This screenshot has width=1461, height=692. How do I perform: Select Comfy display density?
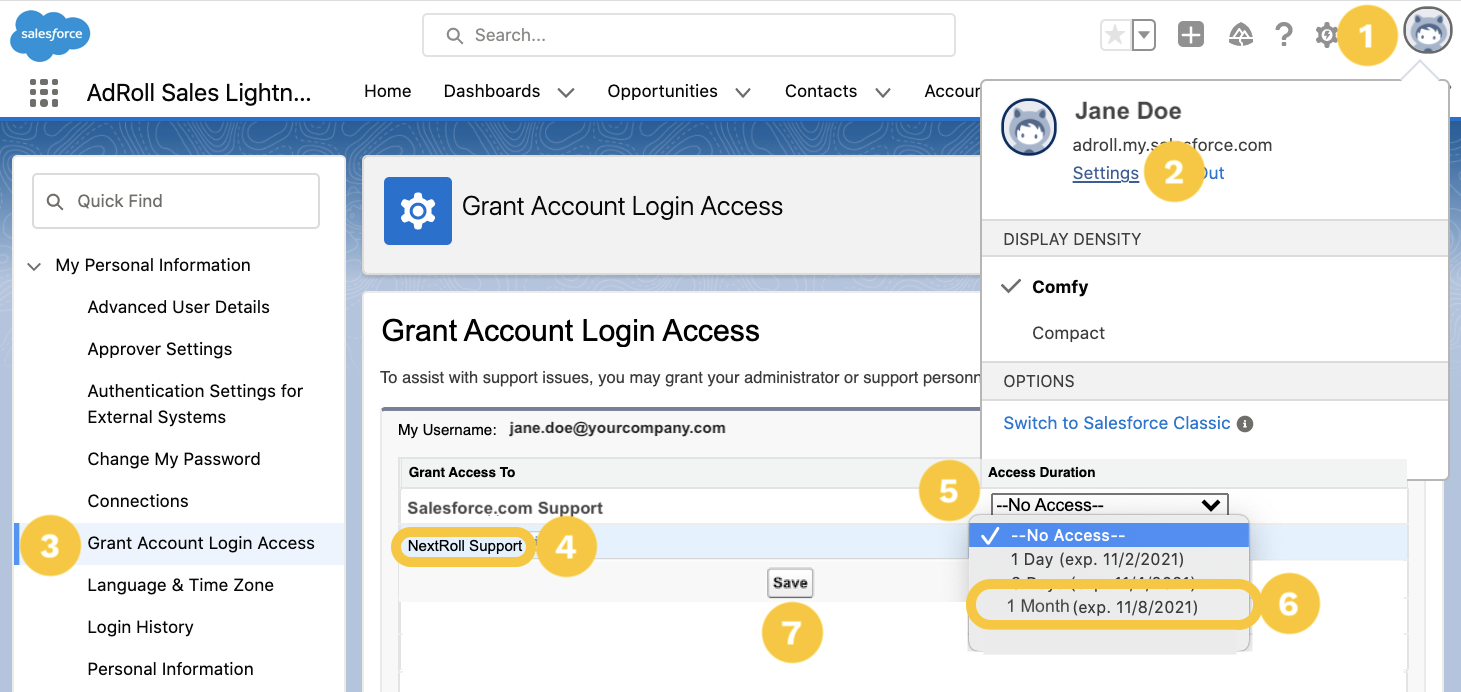coord(1058,287)
